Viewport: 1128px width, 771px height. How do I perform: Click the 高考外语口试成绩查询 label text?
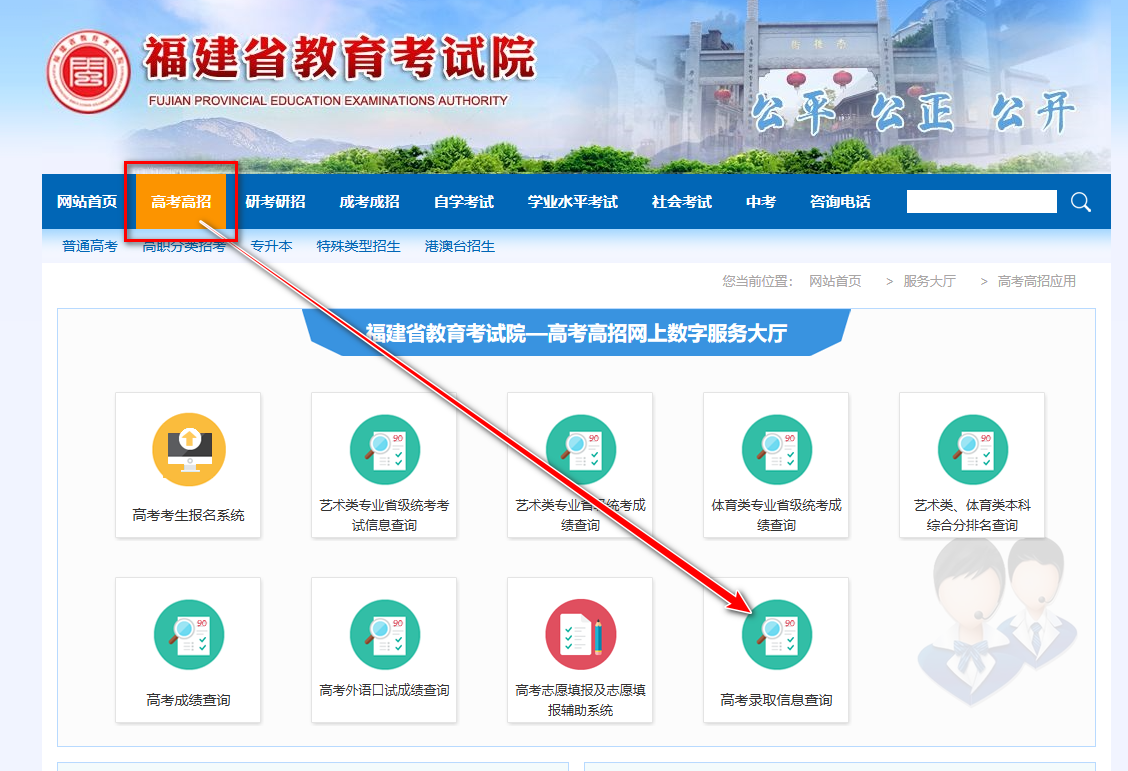tap(384, 690)
